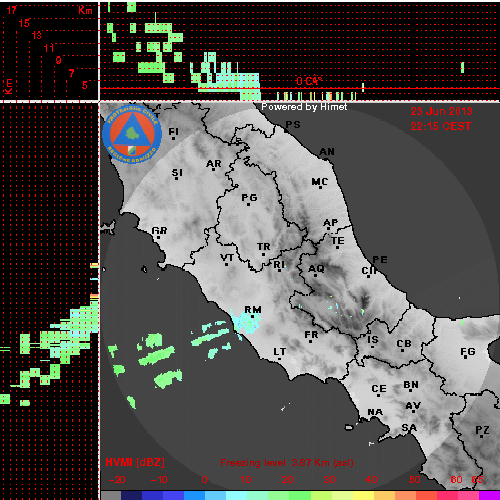500x500 pixels.
Task: Click the 'HVMI [dBZ]' label
Action: (135, 463)
